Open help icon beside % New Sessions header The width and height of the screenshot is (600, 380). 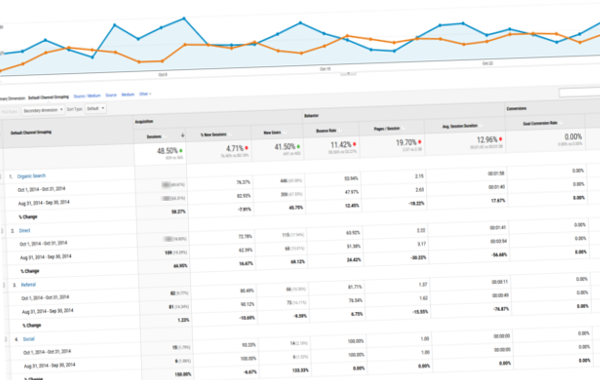(x=230, y=134)
